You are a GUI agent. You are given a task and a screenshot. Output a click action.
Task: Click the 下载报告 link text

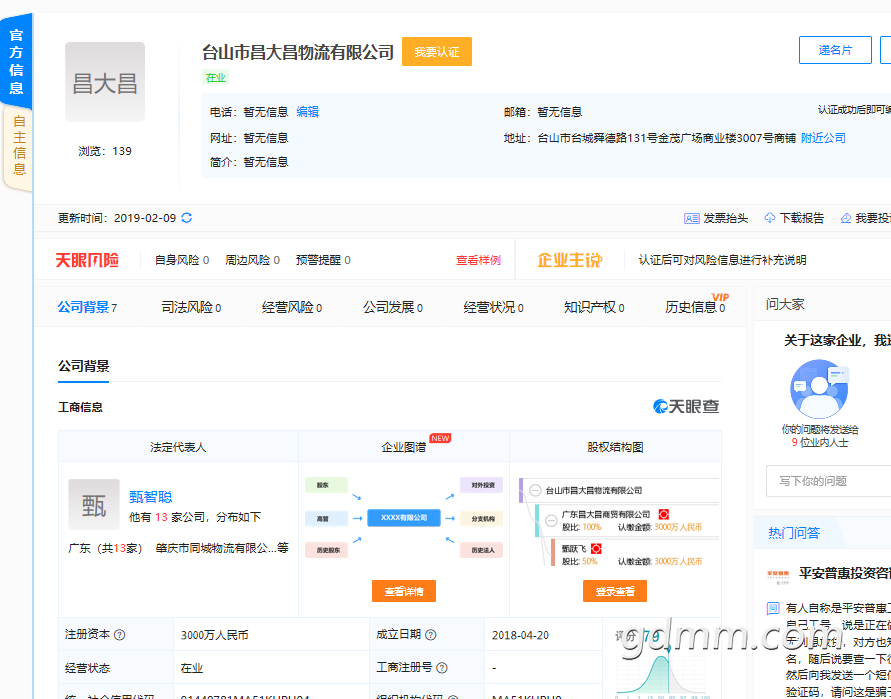tap(802, 218)
